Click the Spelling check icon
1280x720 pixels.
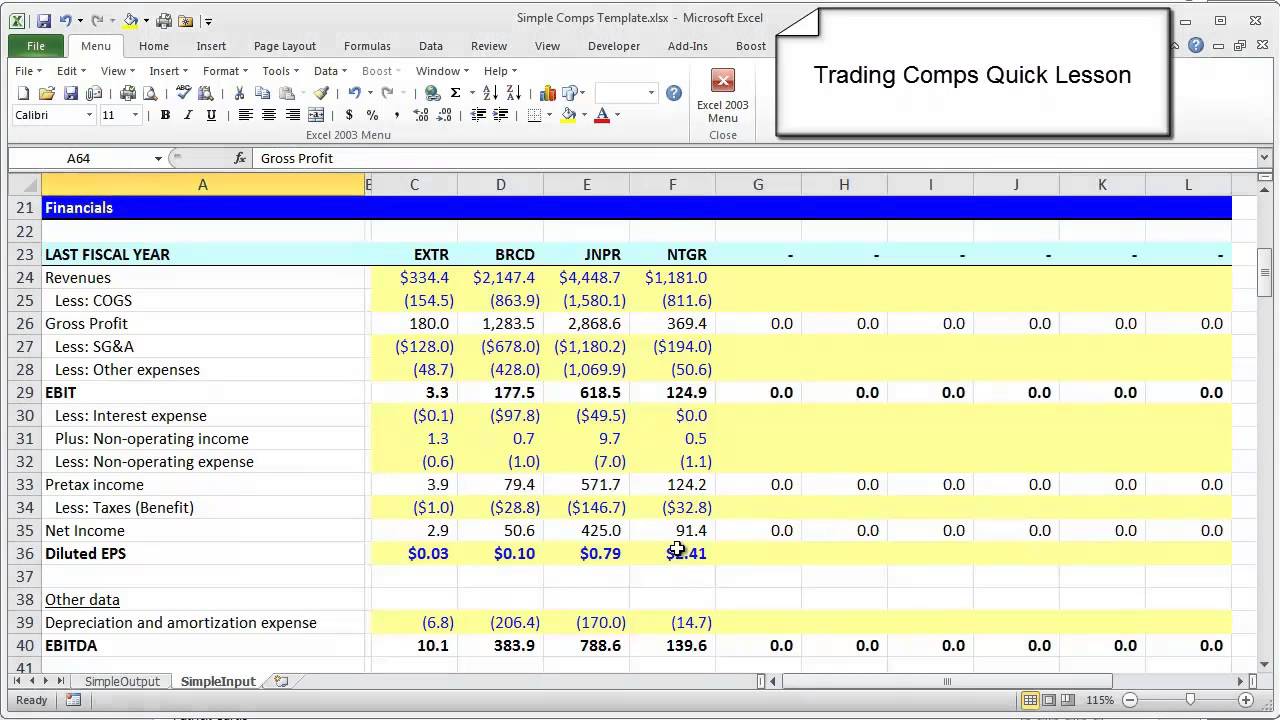(183, 93)
